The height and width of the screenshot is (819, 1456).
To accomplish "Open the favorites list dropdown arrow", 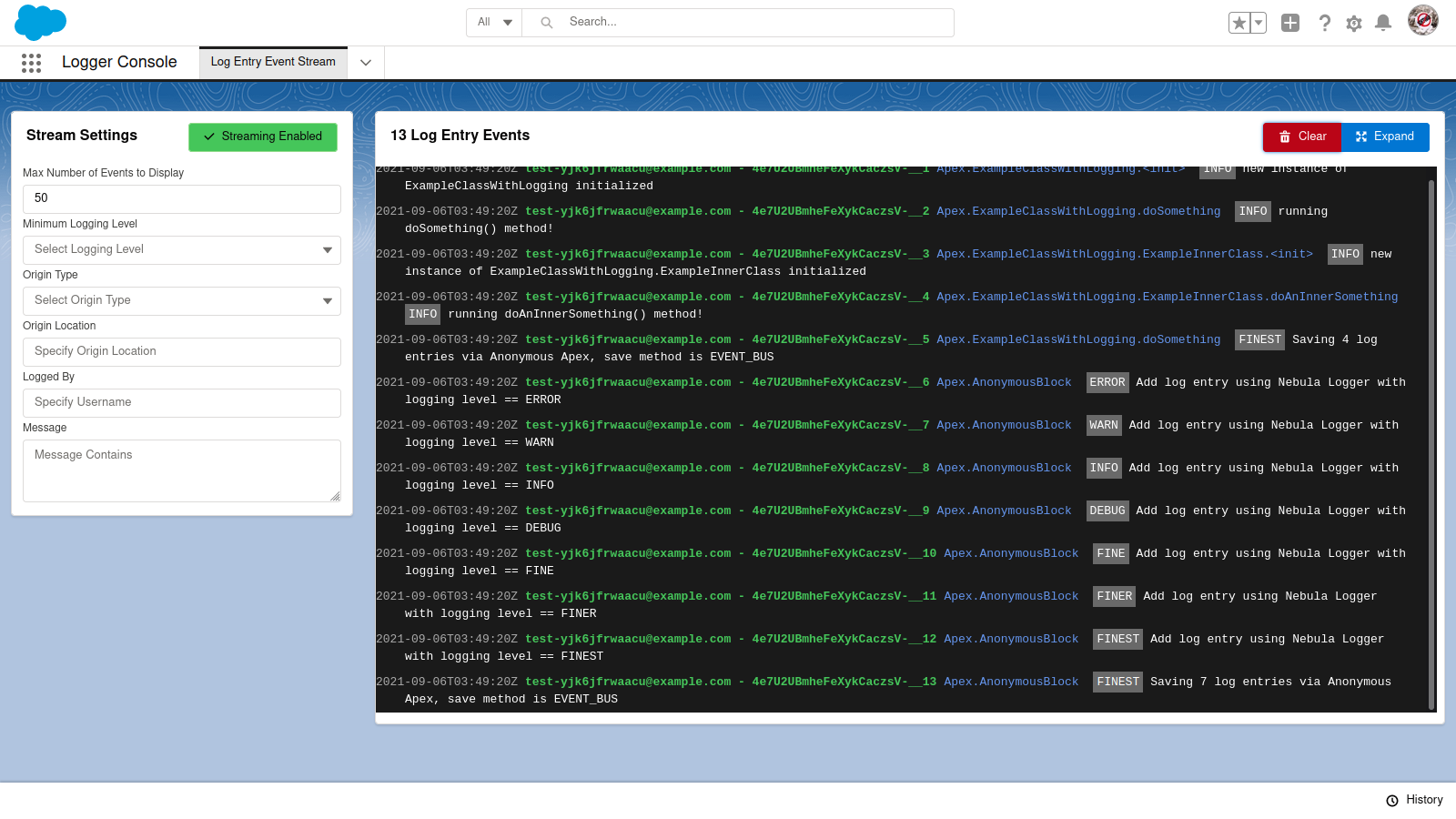I will pyautogui.click(x=1259, y=23).
